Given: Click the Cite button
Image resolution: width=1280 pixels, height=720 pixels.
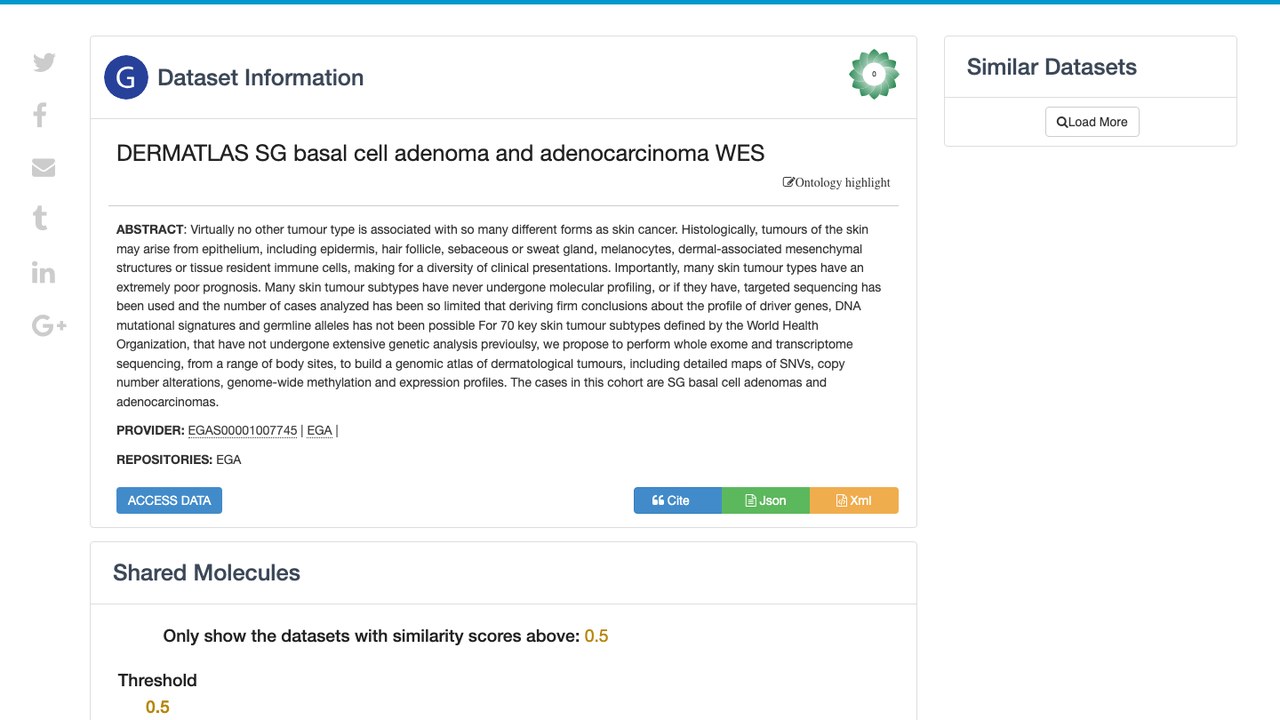Looking at the screenshot, I should (677, 500).
